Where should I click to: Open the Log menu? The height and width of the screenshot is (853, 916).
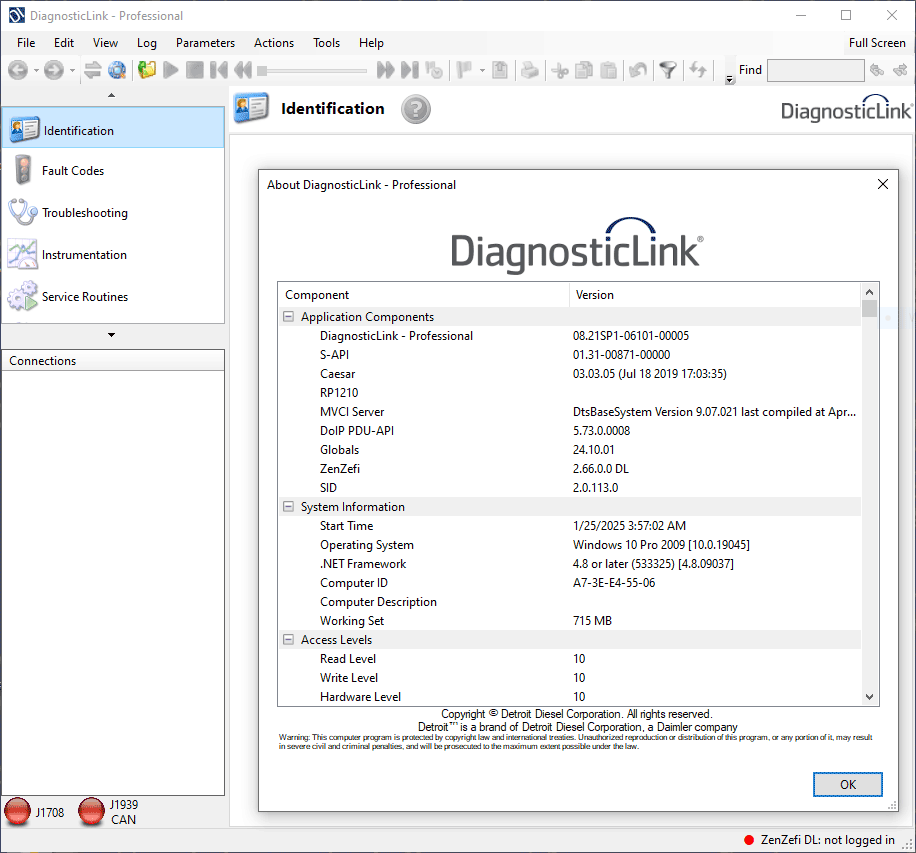pos(147,43)
